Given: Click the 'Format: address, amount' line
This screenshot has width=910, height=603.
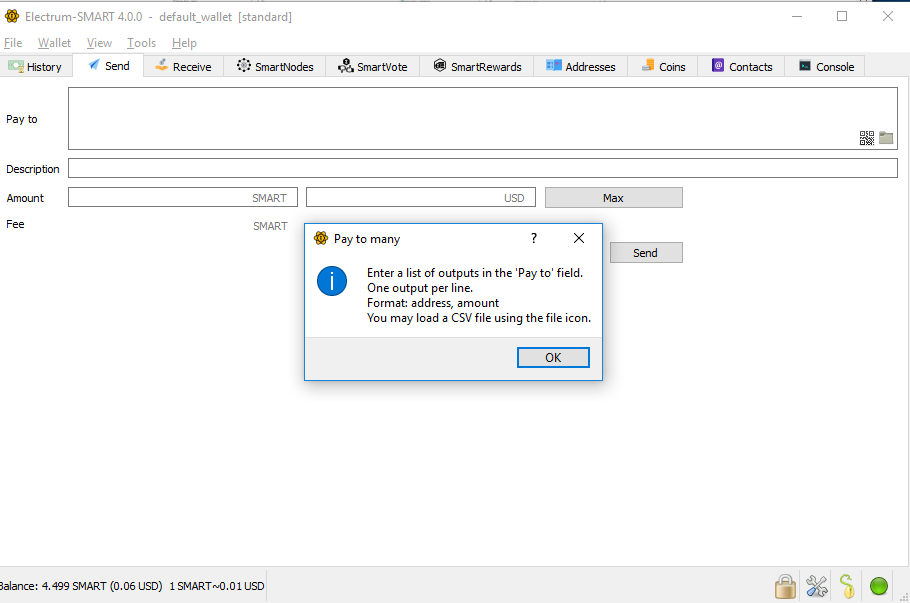Looking at the screenshot, I should pos(433,303).
